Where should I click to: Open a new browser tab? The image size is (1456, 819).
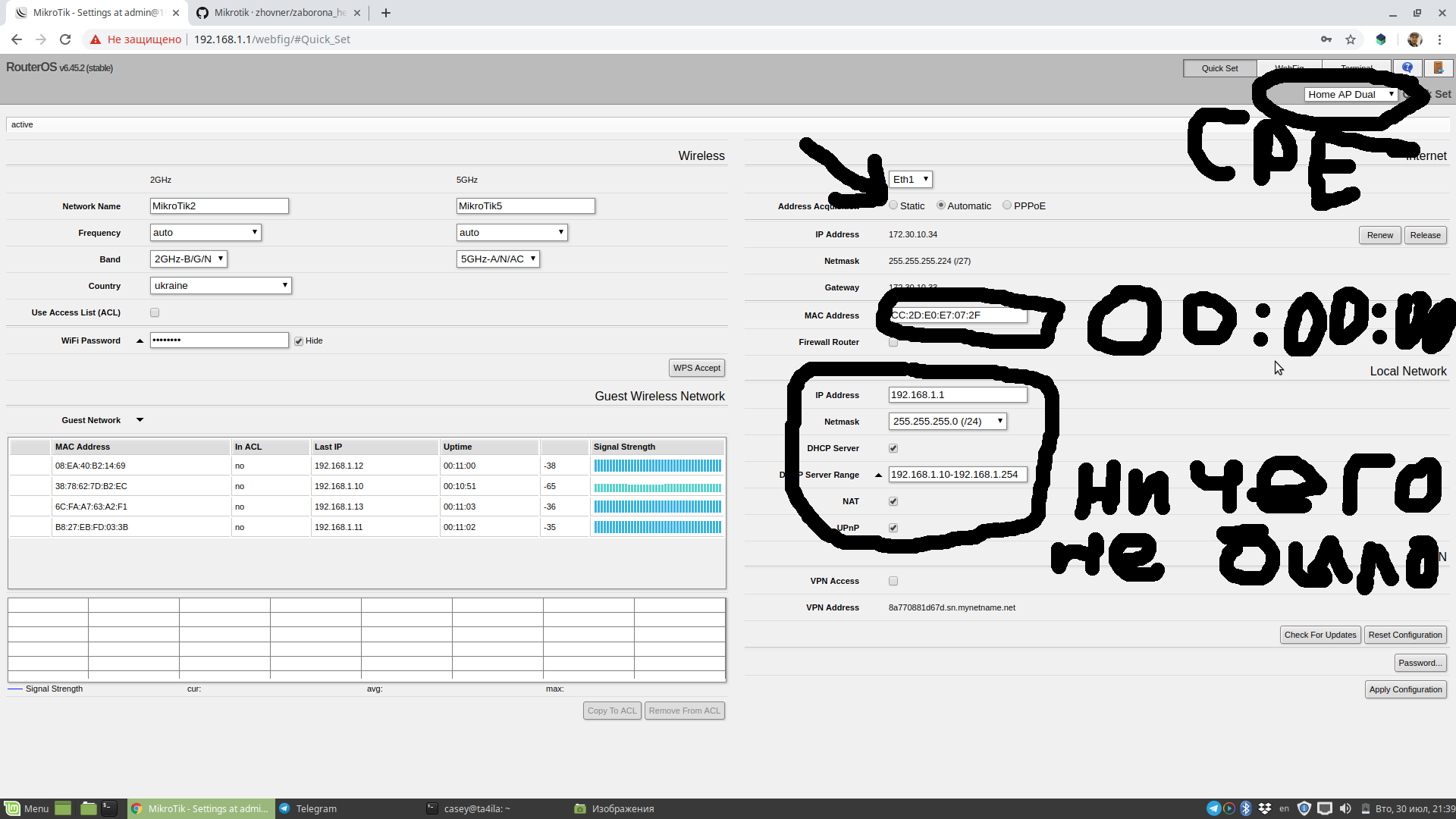(386, 13)
